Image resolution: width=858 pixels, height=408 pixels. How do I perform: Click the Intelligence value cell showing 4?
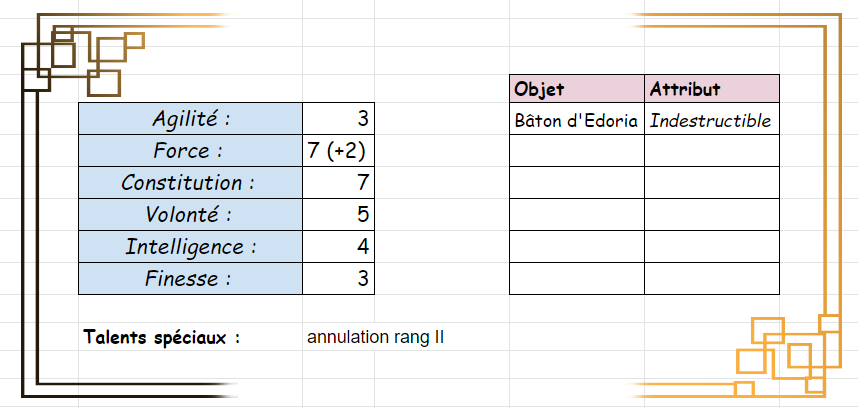[x=338, y=247]
